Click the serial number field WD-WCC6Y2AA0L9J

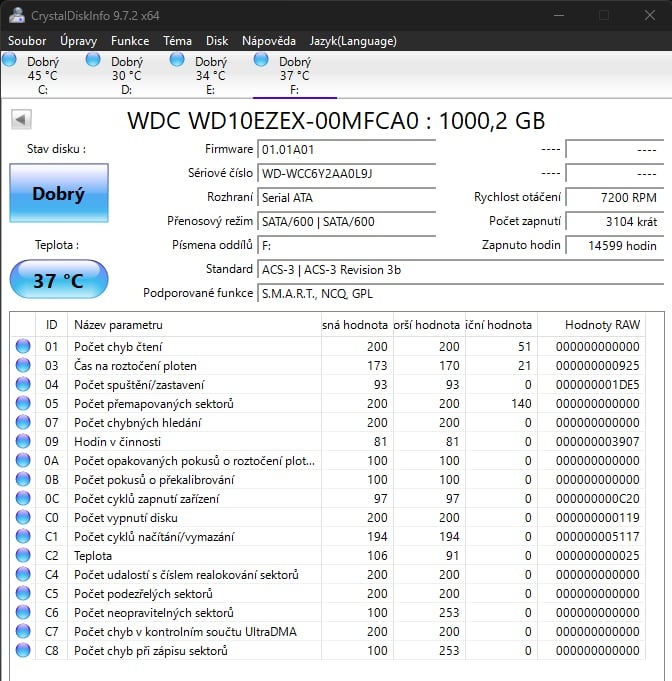[x=346, y=174]
